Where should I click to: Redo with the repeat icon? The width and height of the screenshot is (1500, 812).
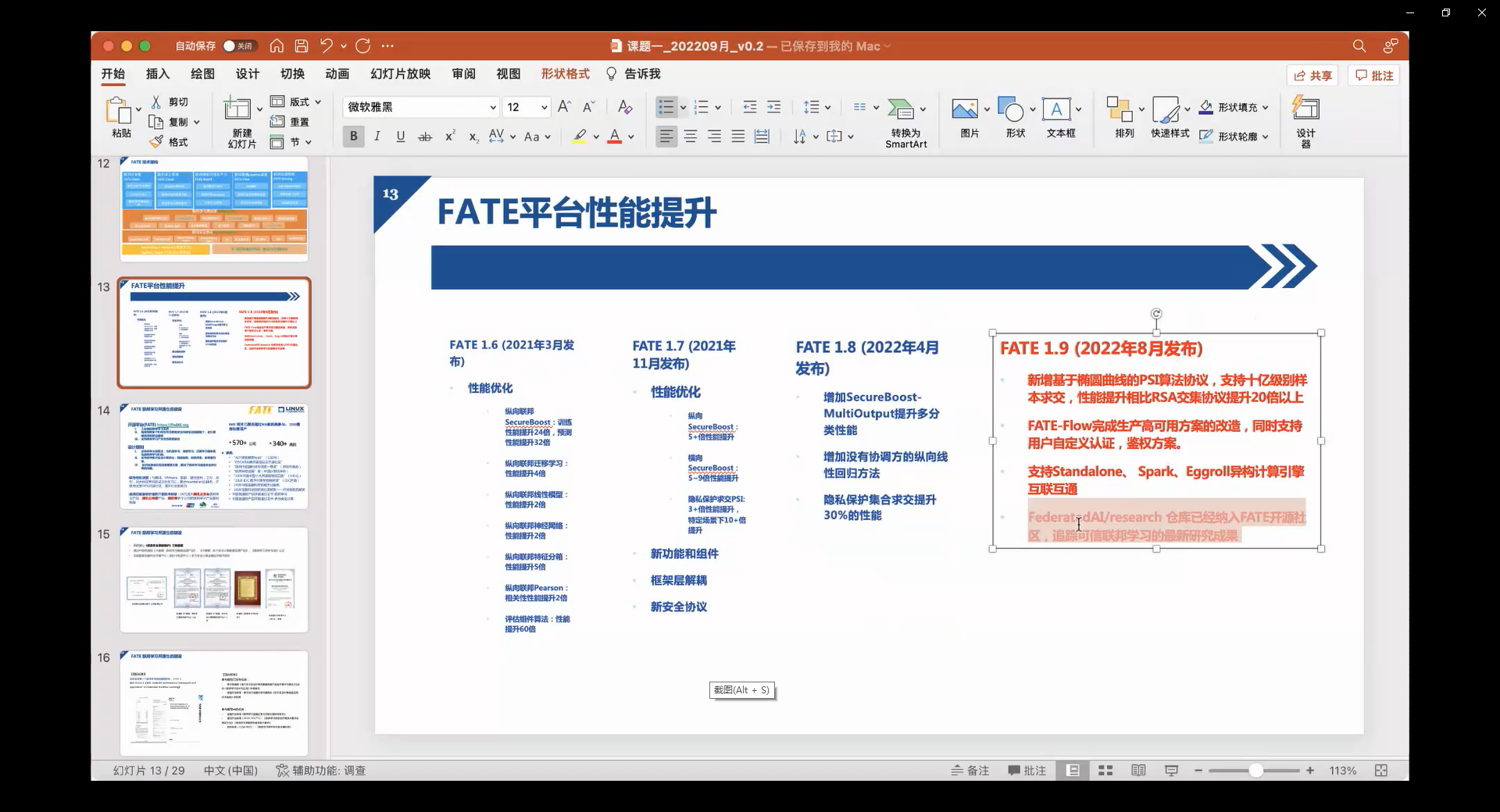click(x=363, y=46)
